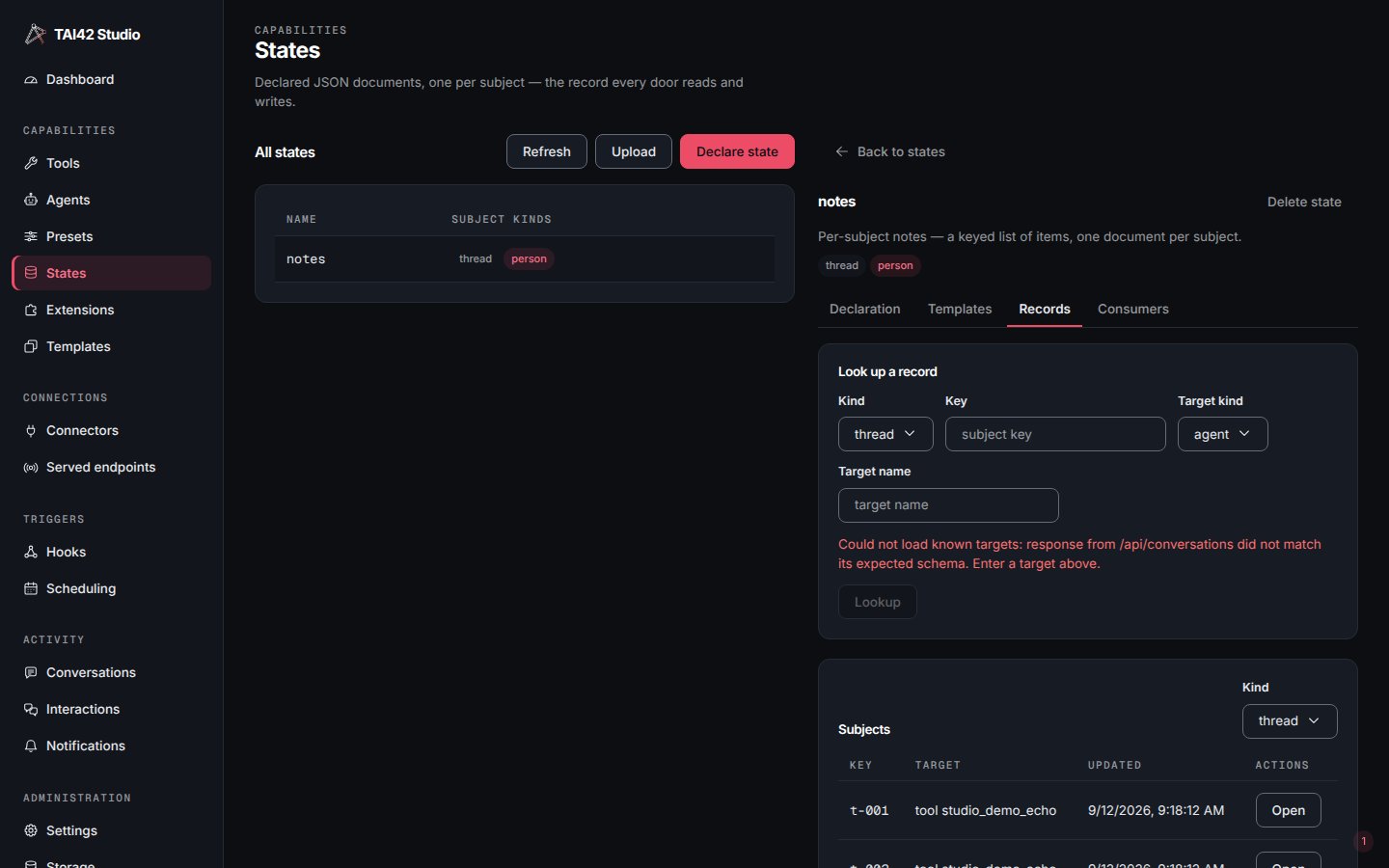Screen dimensions: 1389x868
Task: Click the thread tag under the notes description
Action: click(x=842, y=266)
